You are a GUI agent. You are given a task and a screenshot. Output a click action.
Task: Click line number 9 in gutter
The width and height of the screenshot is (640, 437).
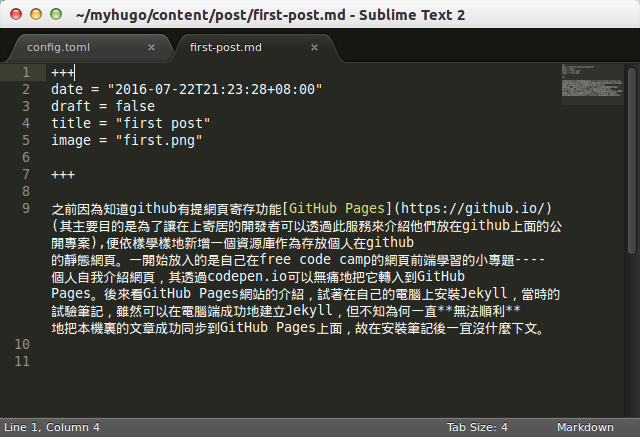pyautogui.click(x=26, y=208)
